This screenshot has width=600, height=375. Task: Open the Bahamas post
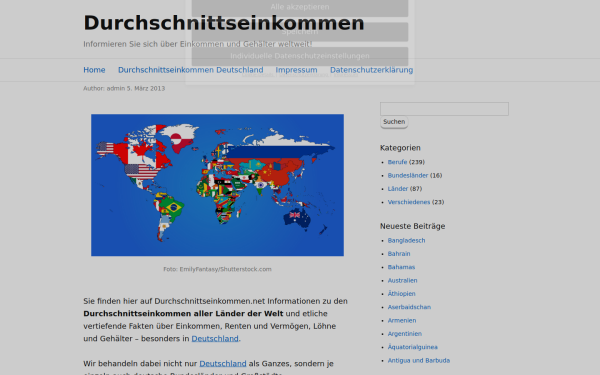tap(401, 267)
